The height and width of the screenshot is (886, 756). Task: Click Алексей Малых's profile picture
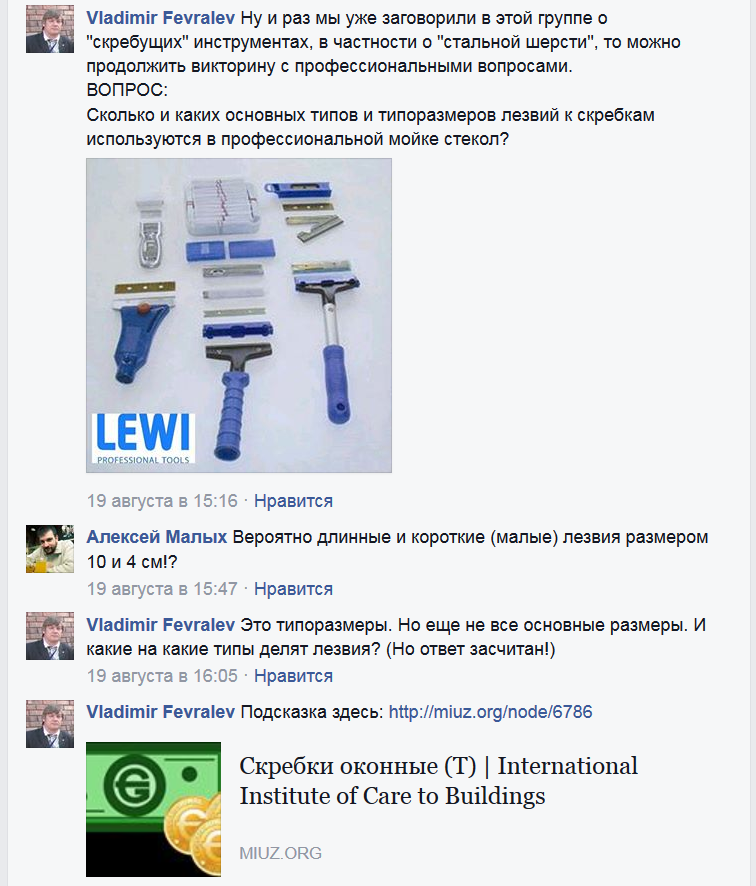click(50, 549)
